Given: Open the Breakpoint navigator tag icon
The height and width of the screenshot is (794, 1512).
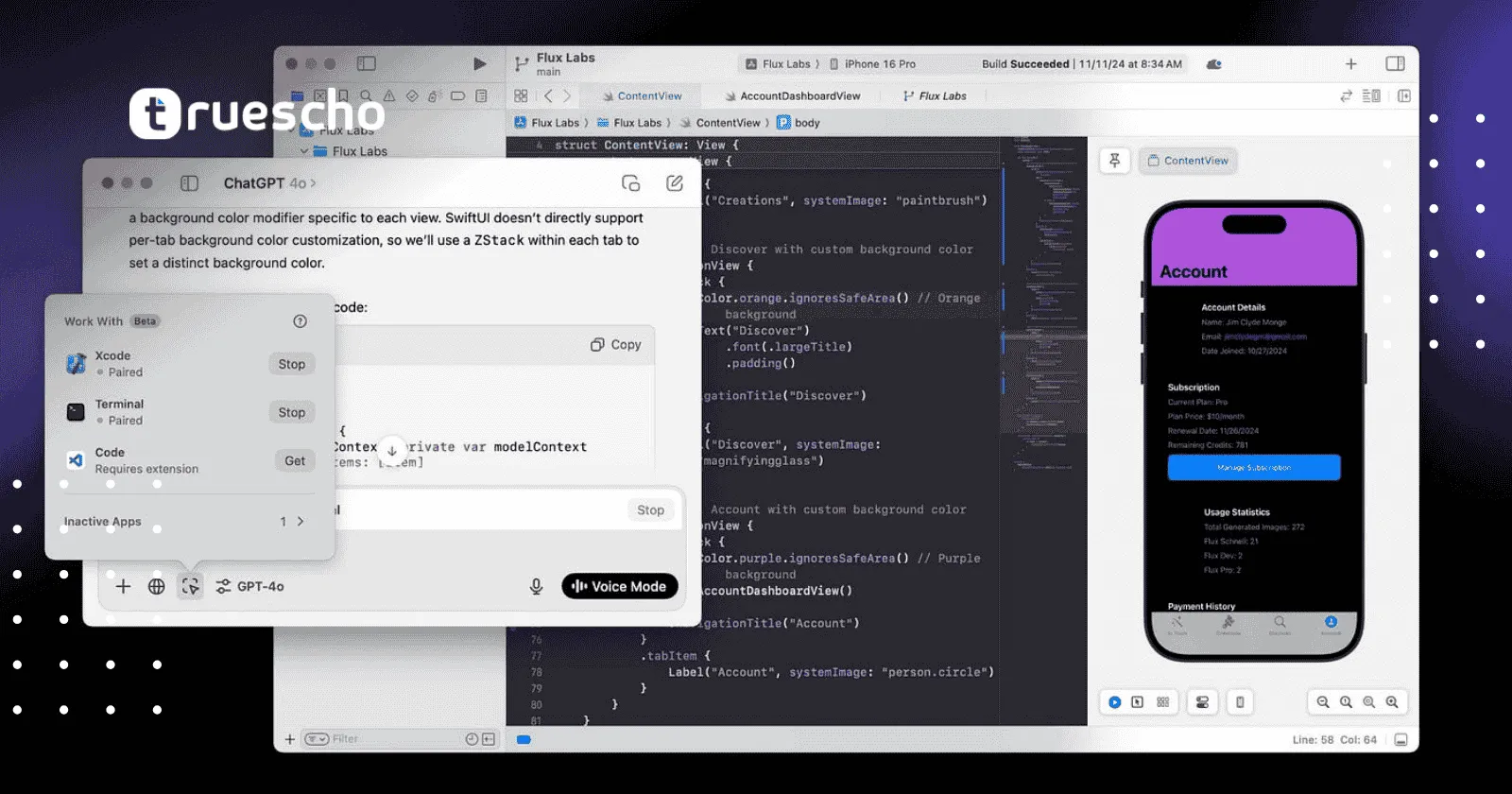Looking at the screenshot, I should click(457, 95).
